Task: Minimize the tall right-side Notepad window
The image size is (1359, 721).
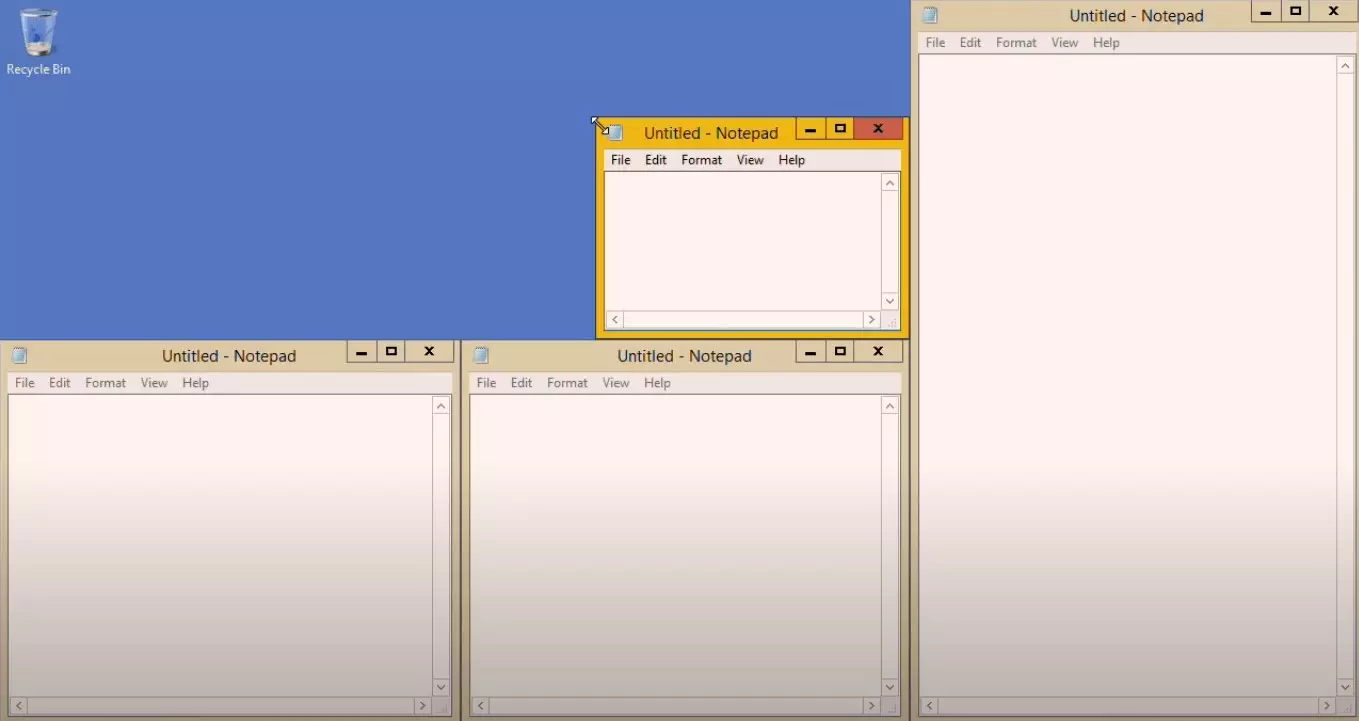Action: (1266, 12)
